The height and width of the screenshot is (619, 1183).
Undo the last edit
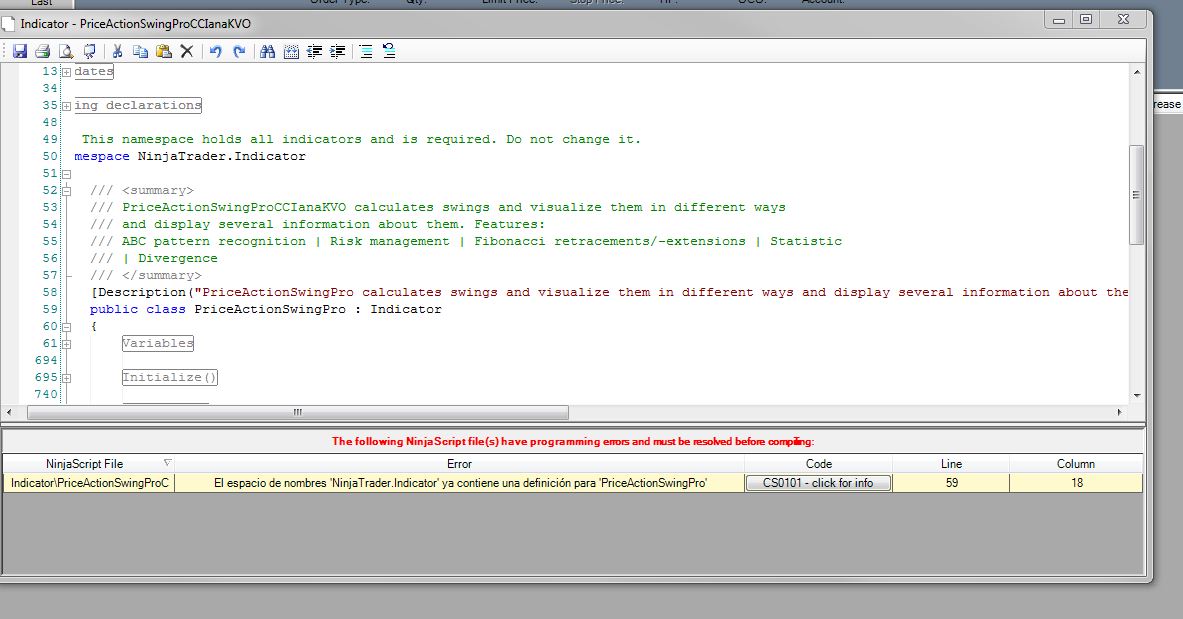click(216, 51)
